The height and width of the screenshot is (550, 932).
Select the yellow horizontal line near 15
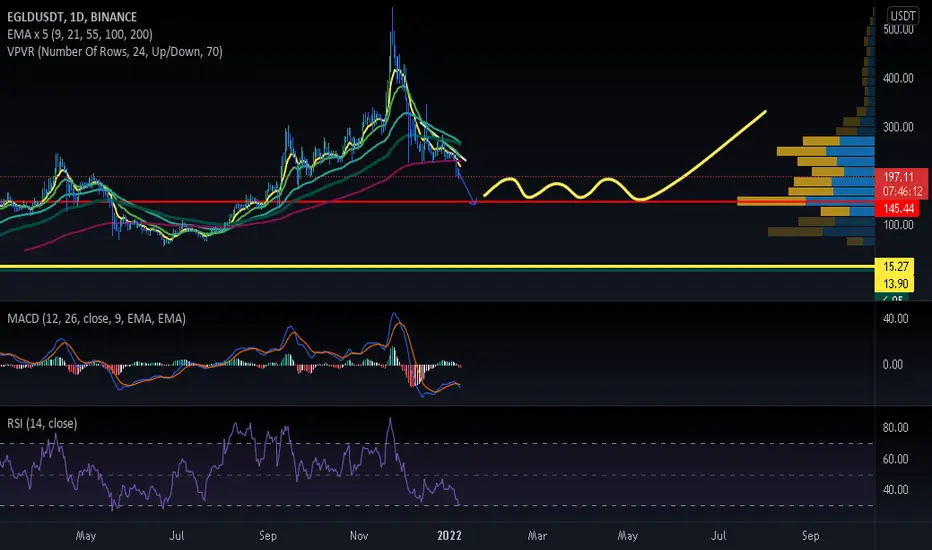pyautogui.click(x=437, y=266)
